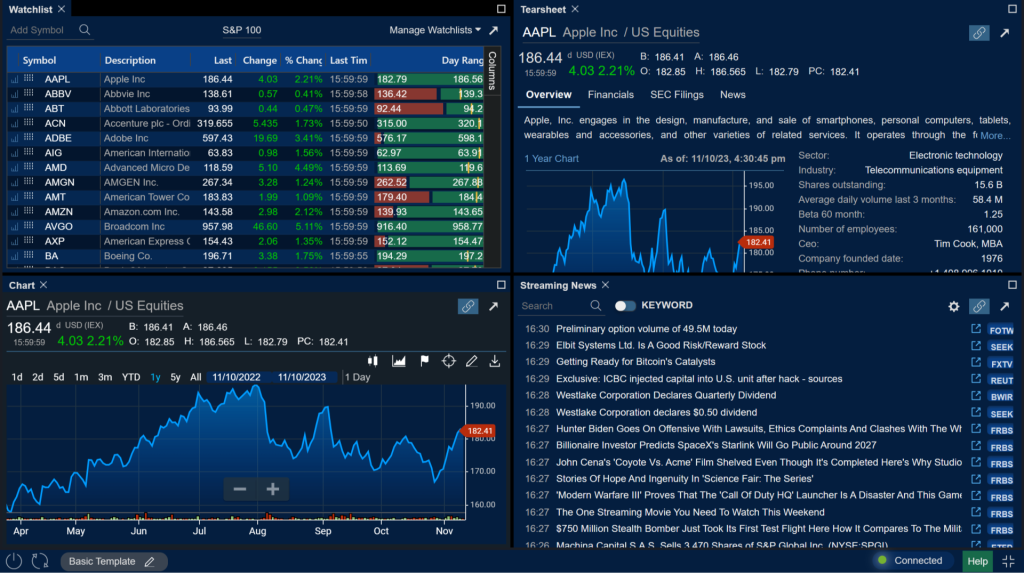Zoom out the chart with minus button
This screenshot has height=573, width=1024.
tap(240, 489)
